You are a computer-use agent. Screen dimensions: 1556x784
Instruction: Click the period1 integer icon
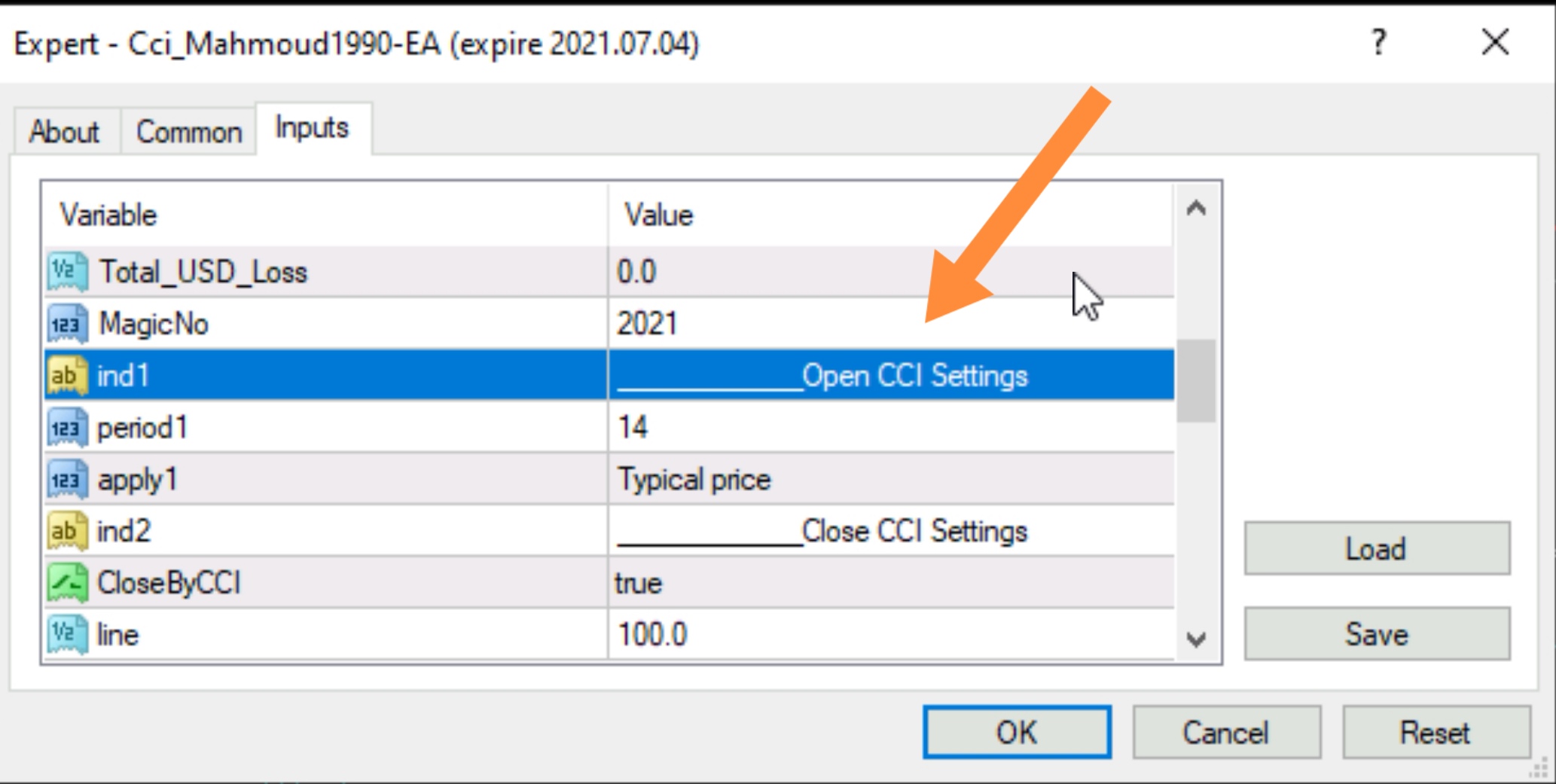[67, 428]
